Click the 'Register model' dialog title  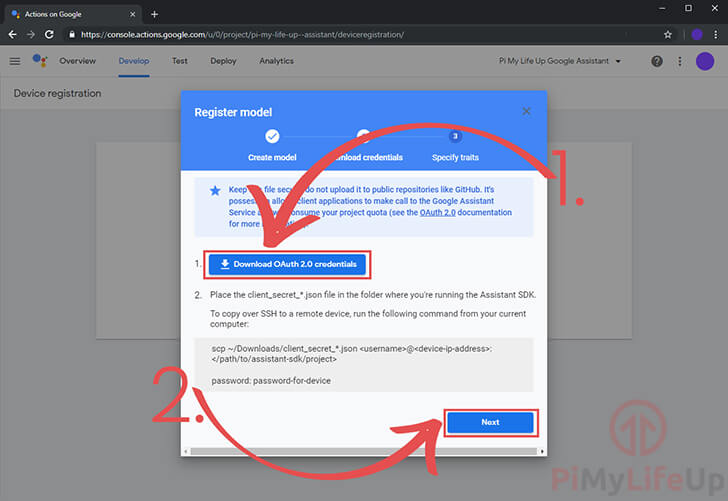tap(233, 112)
